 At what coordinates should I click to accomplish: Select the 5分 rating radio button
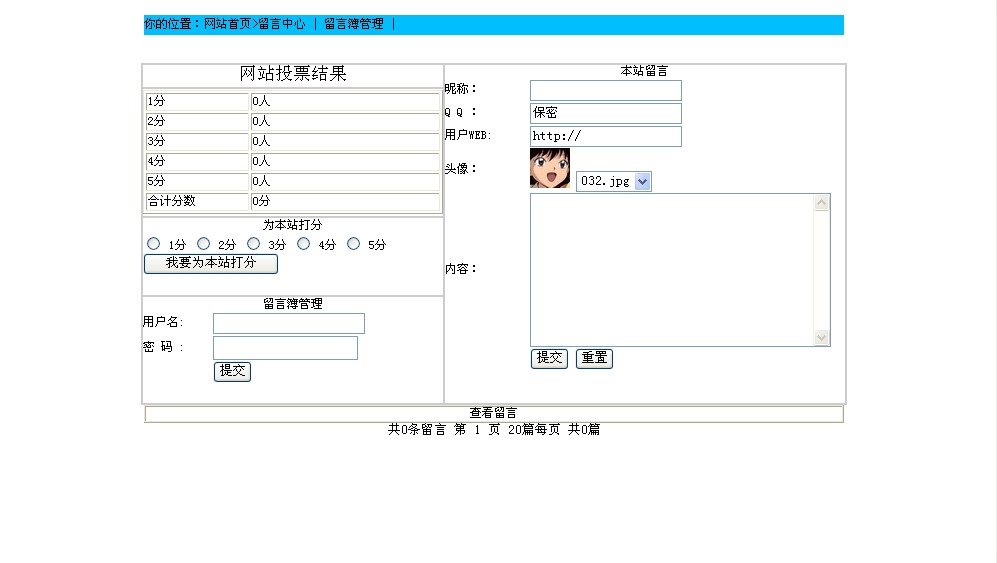[354, 244]
